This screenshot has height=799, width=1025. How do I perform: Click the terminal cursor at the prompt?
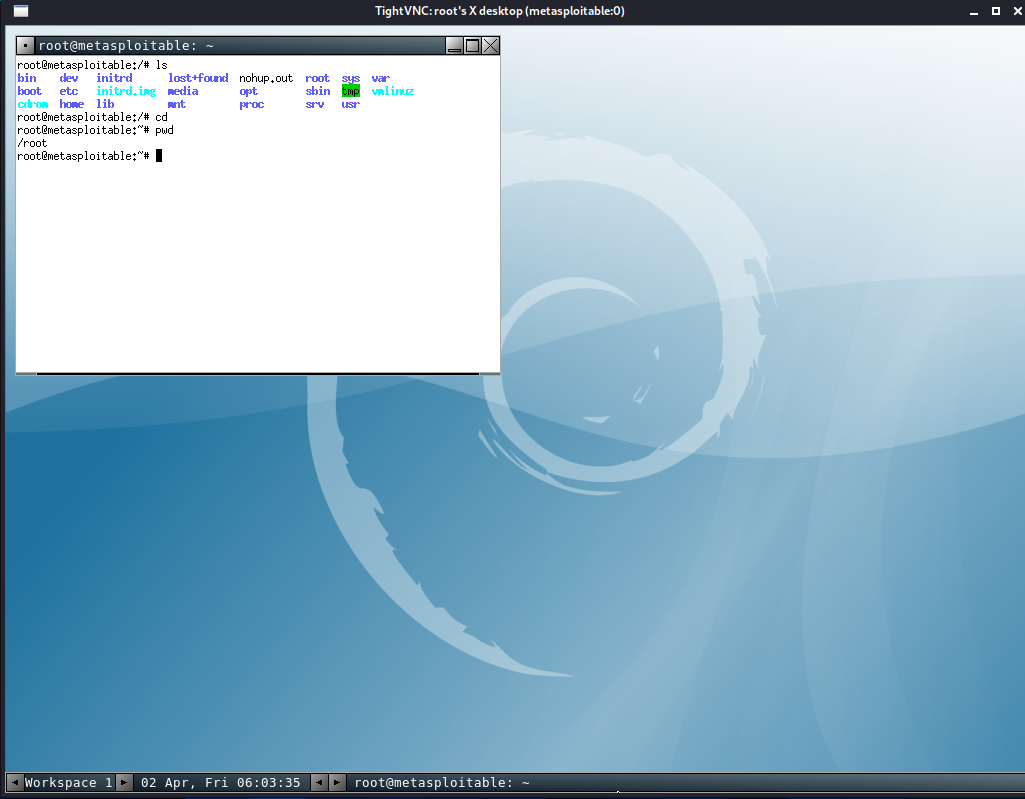point(159,156)
